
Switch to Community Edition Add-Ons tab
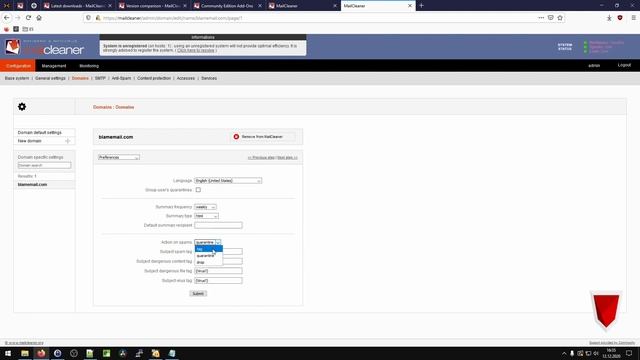pyautogui.click(x=228, y=6)
